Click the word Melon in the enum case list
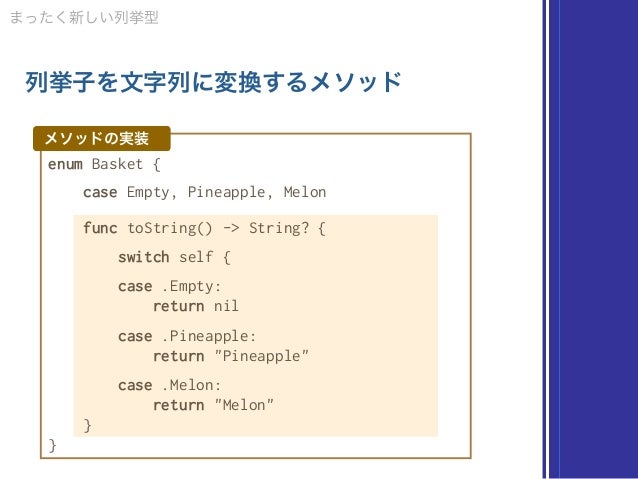Viewport: 638px width, 479px height. point(305,192)
